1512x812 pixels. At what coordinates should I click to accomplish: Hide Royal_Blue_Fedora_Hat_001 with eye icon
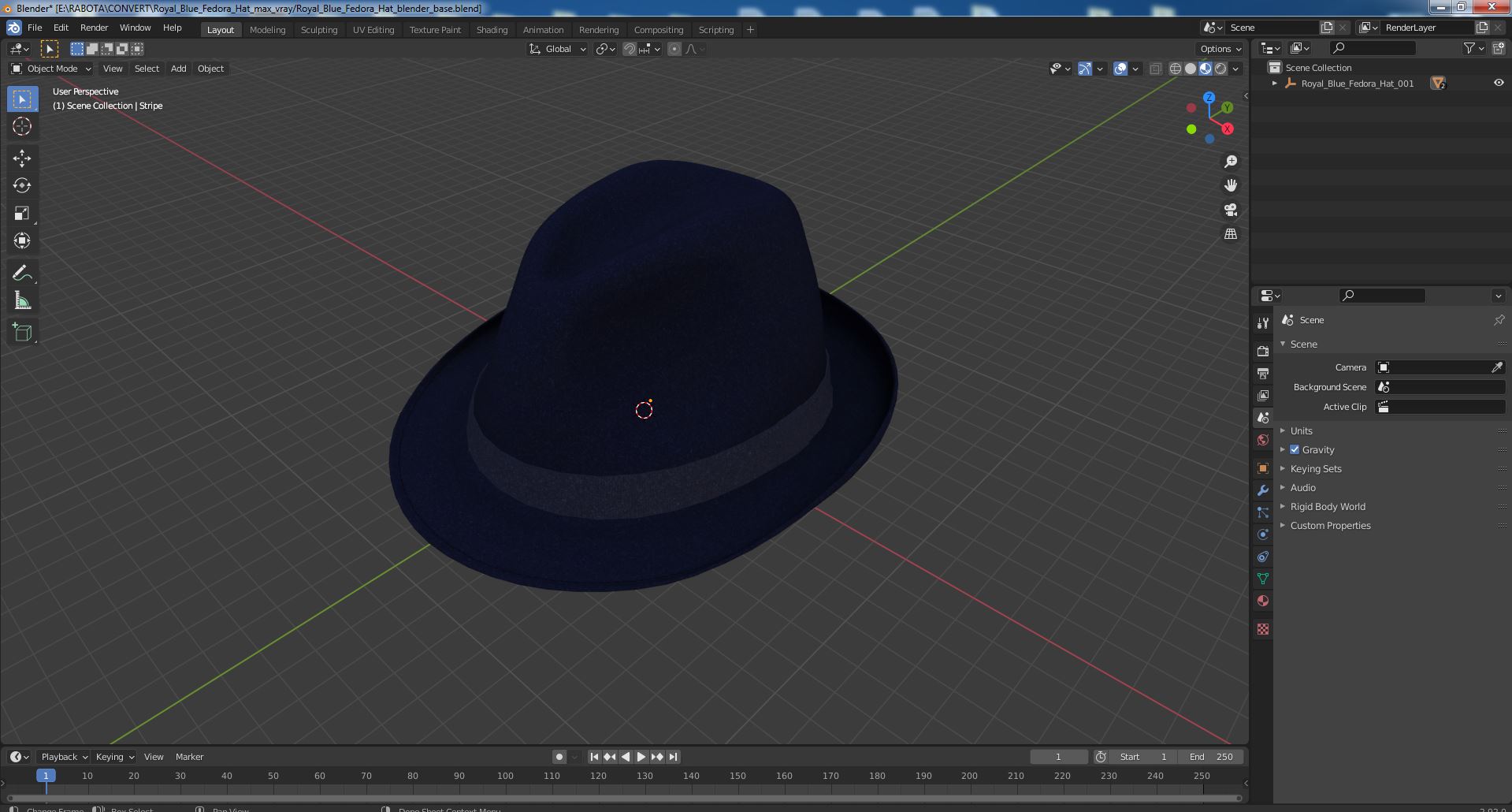[1498, 83]
